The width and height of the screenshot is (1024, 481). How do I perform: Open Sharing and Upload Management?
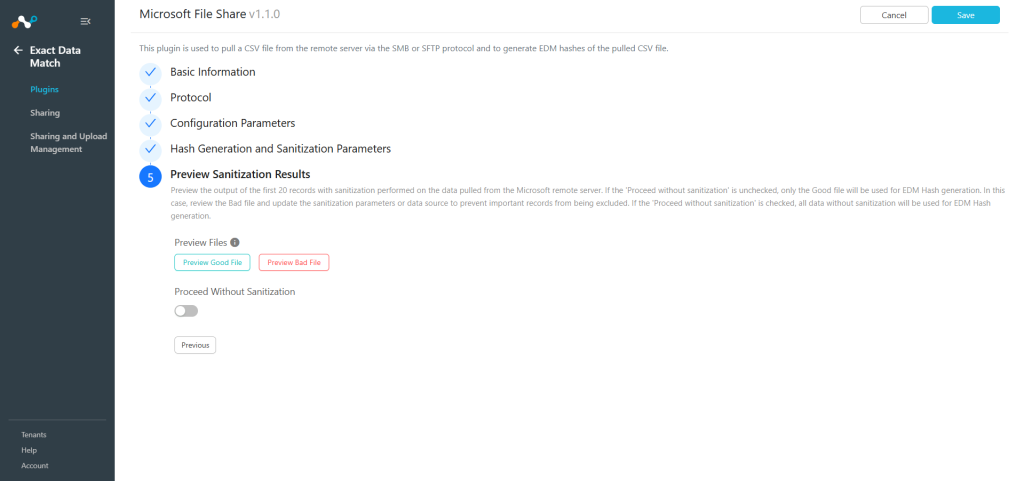pyautogui.click(x=69, y=143)
